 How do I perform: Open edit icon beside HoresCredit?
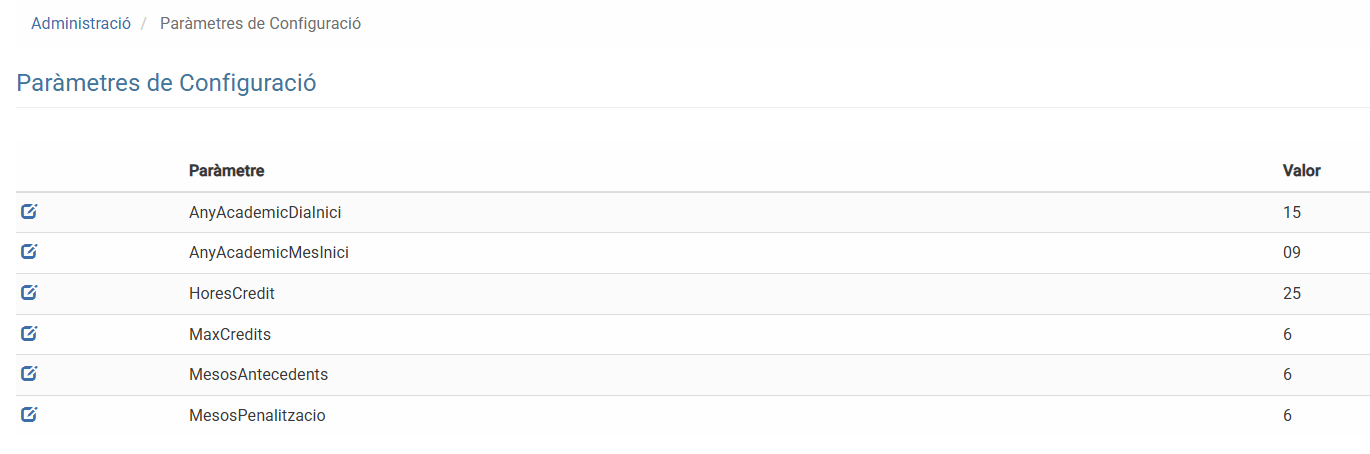[29, 293]
